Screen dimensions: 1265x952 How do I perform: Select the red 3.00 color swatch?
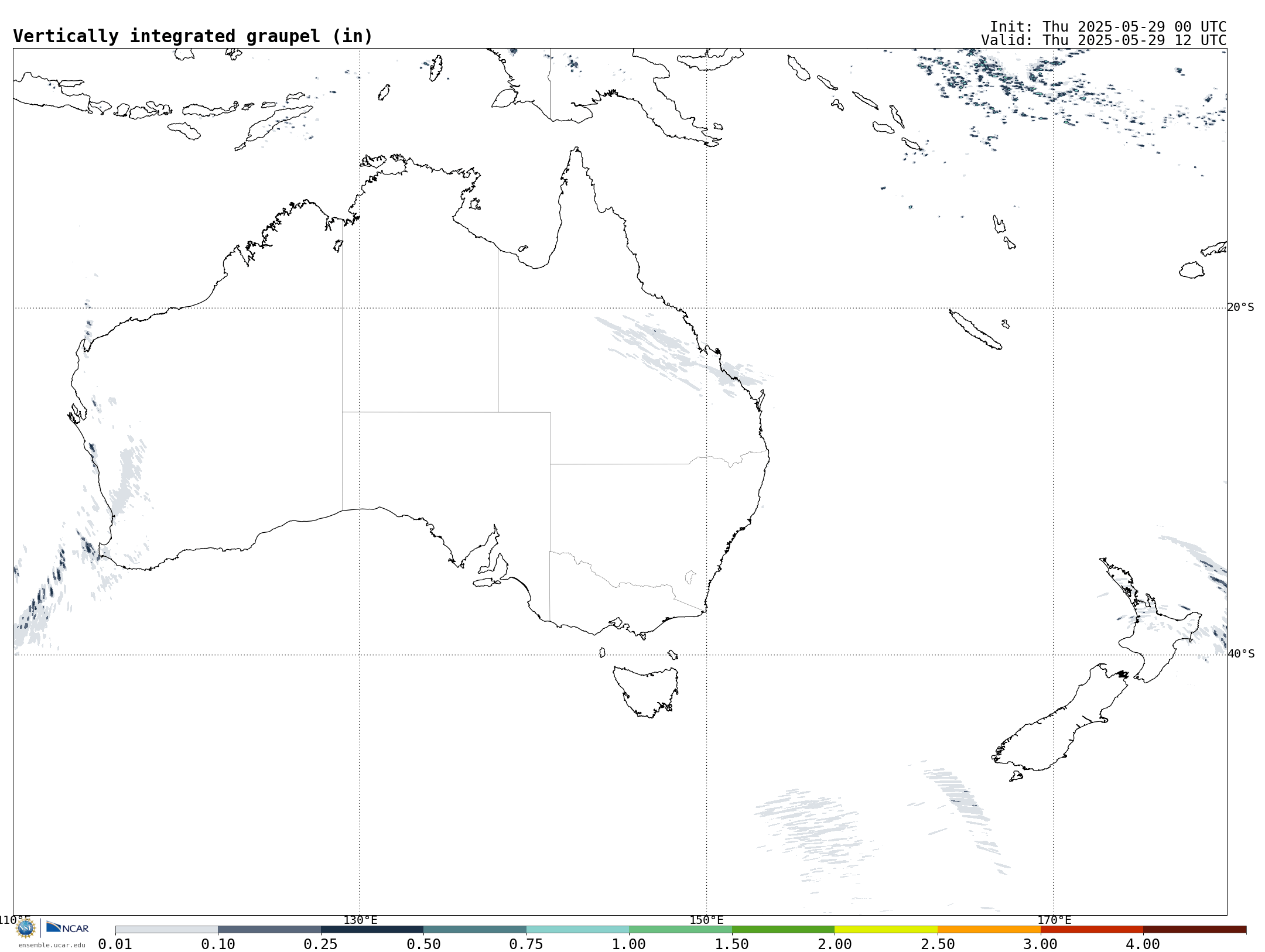point(1092,930)
